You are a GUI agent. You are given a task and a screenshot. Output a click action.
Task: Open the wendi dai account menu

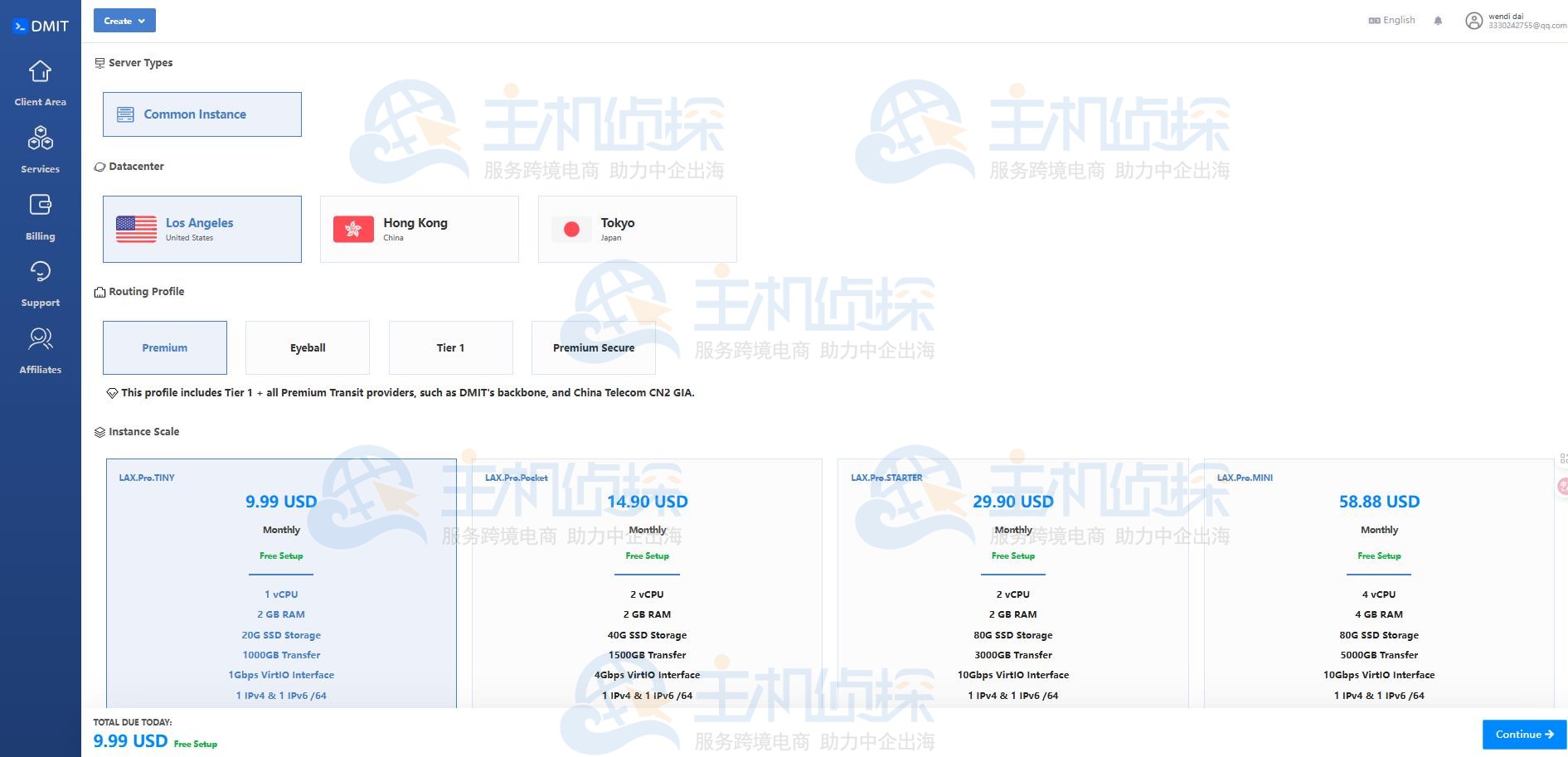coord(1526,21)
